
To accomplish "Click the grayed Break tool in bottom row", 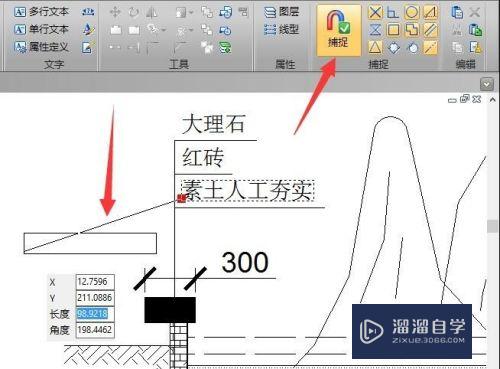I will click(x=115, y=48).
